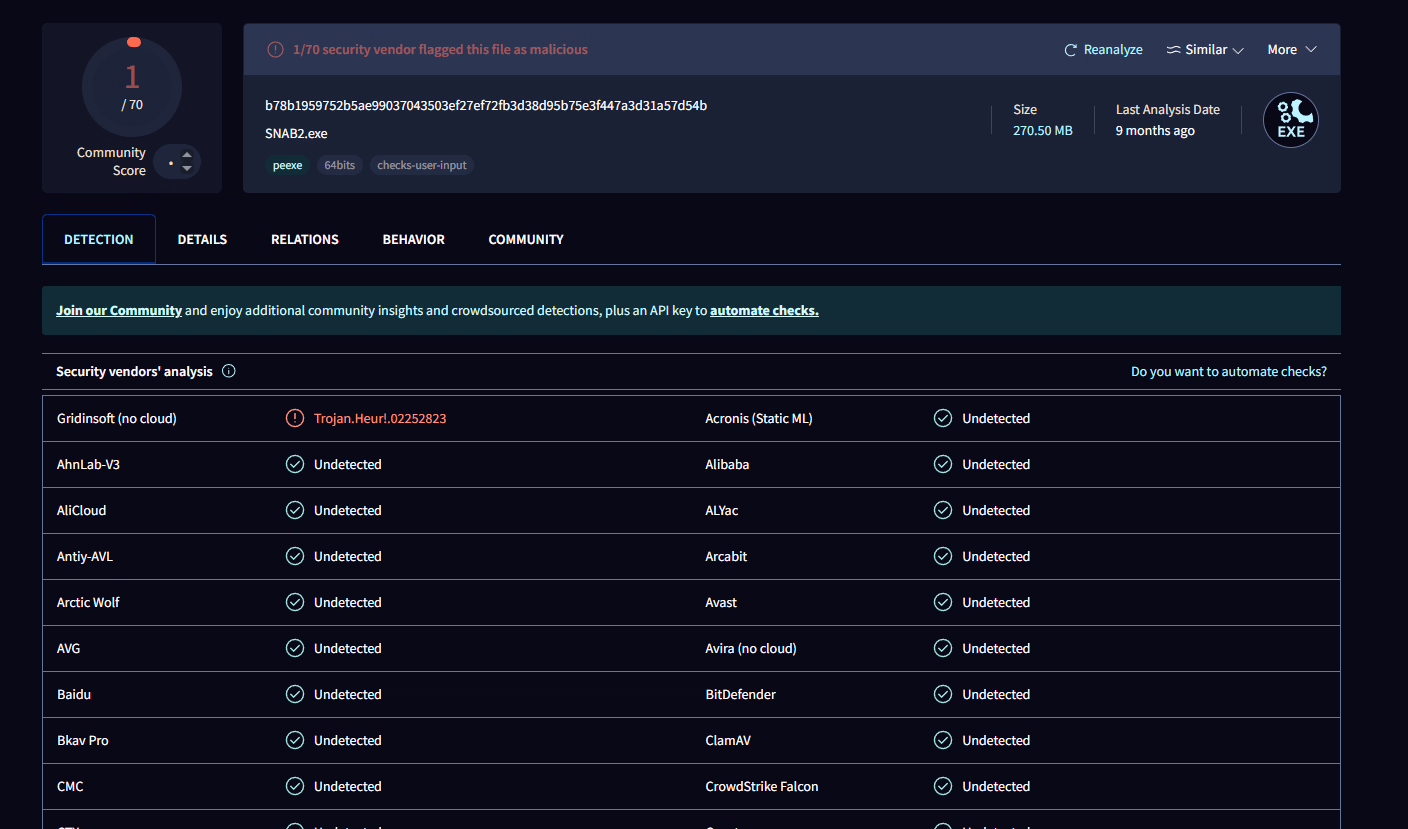Screen dimensions: 1408x829
Task: Click the check icon in the Avast row
Action: 943,602
